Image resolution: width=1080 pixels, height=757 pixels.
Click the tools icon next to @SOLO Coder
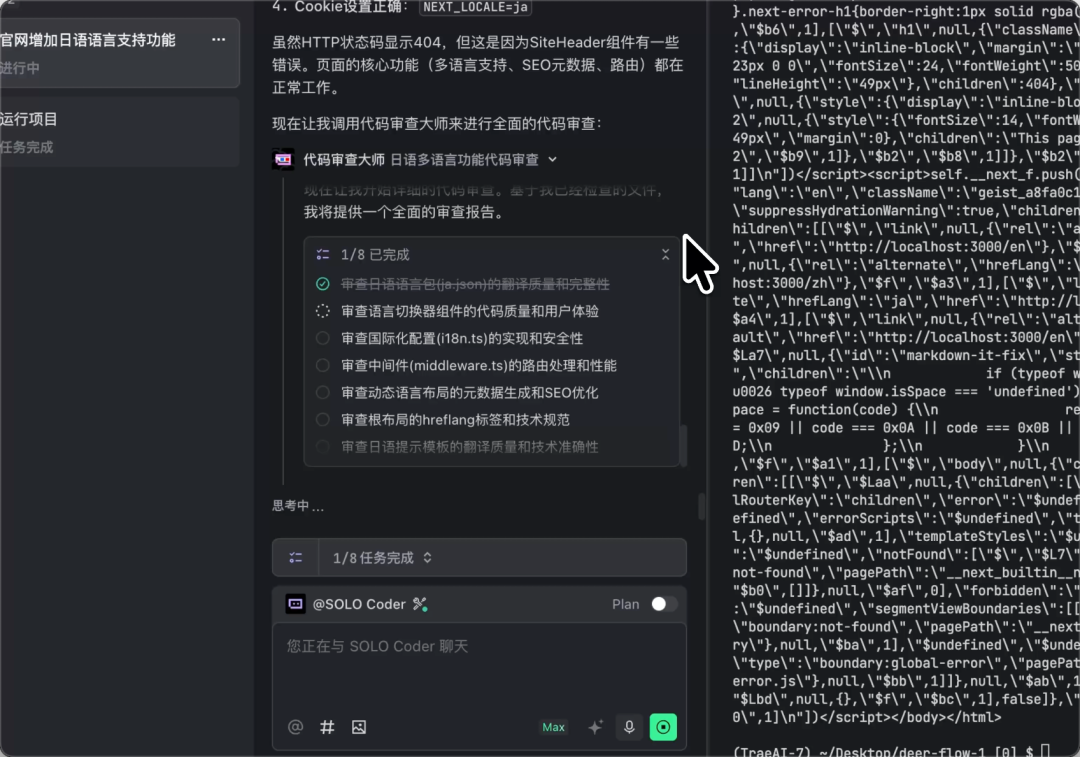point(419,604)
